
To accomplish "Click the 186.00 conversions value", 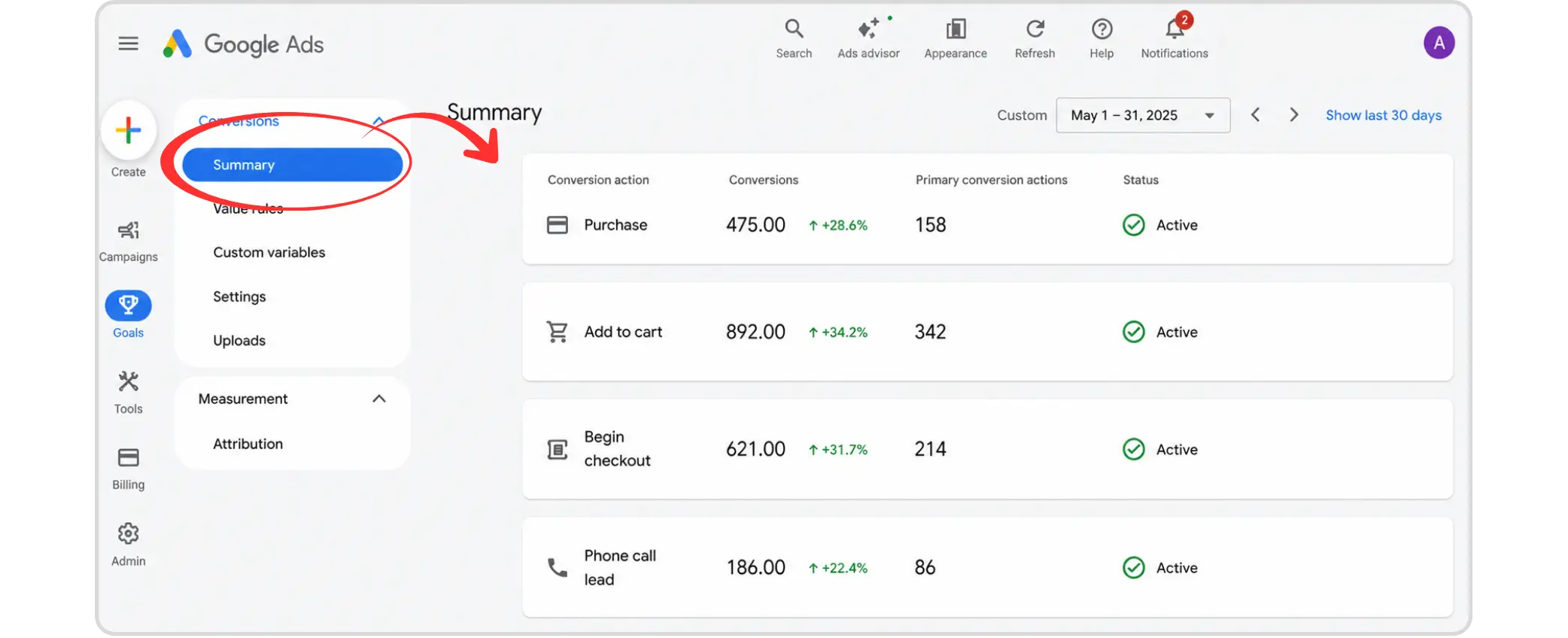I will pyautogui.click(x=755, y=567).
